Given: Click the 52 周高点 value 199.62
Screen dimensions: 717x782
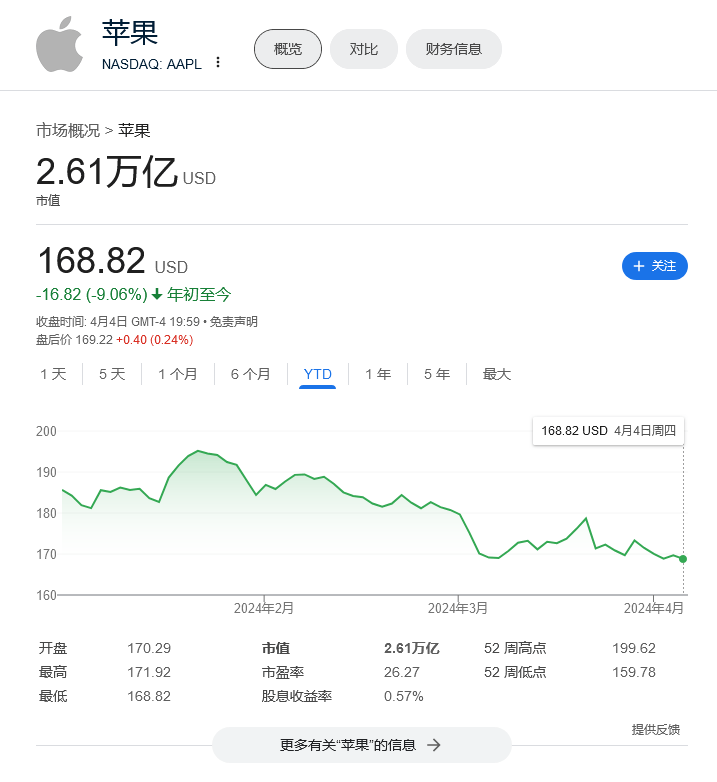Looking at the screenshot, I should [634, 648].
